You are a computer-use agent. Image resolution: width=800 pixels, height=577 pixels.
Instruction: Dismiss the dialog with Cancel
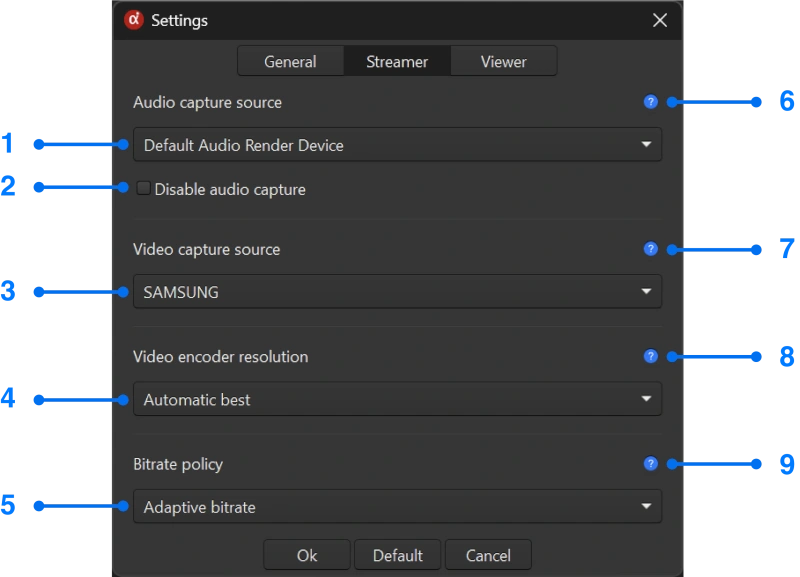488,555
